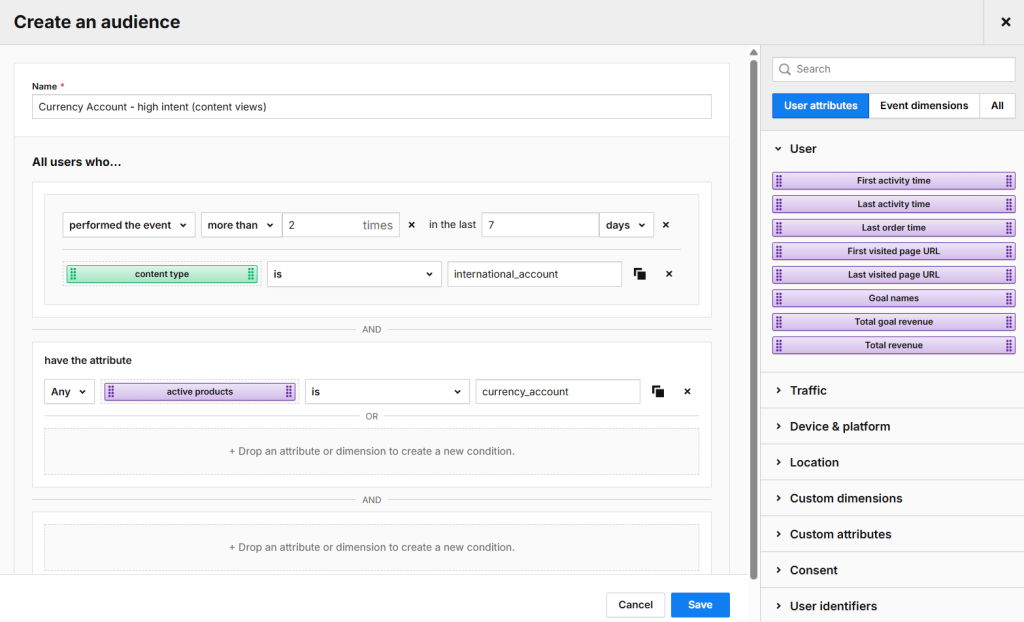This screenshot has height=622, width=1024.
Task: Click the search magnifier icon in attributes panel
Action: tap(785, 69)
